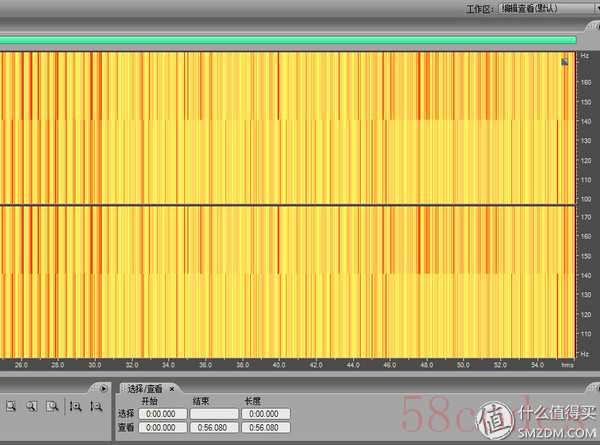Click the 46.0 mark on the time ruler
600x445 pixels.
(x=390, y=365)
